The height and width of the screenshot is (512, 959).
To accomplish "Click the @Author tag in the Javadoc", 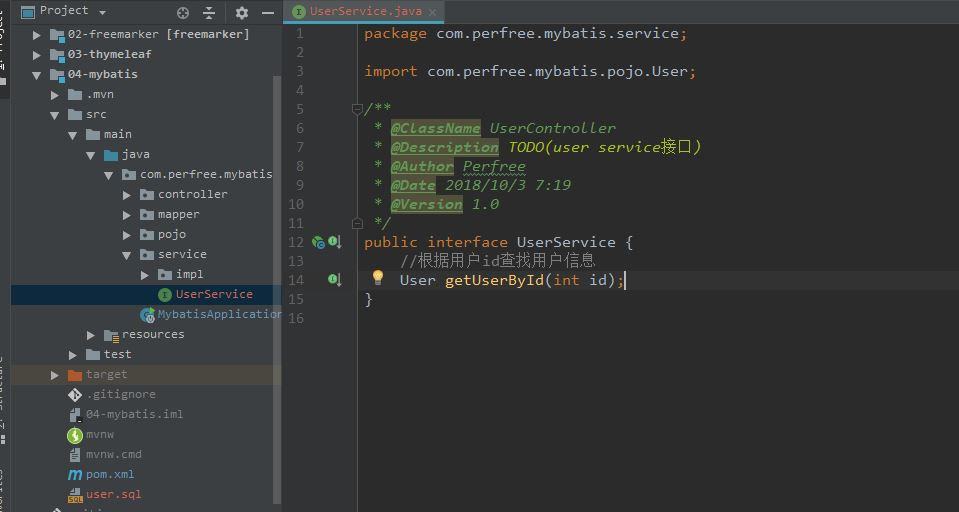I will 422,166.
